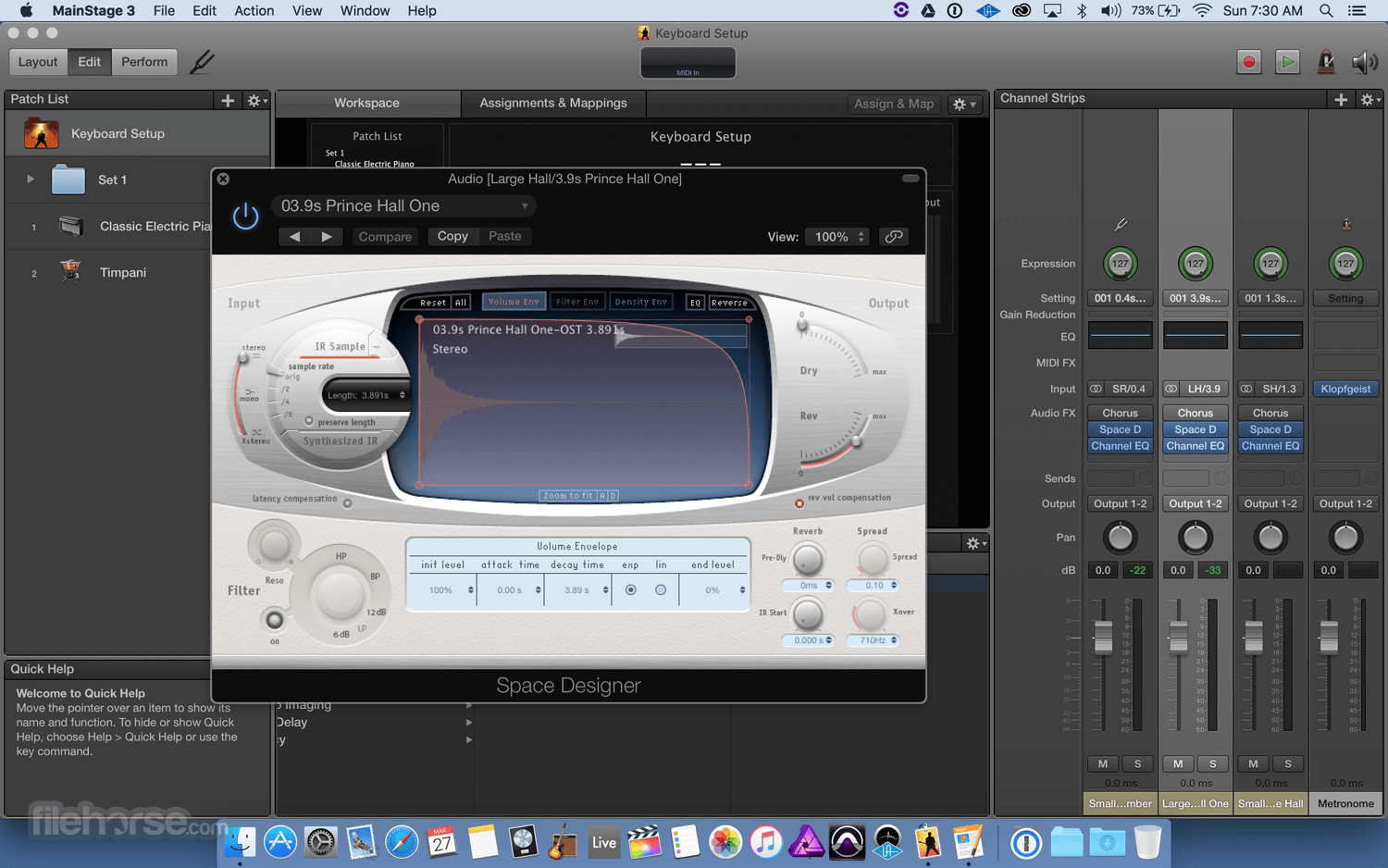Open Safari from the Dock
Image resolution: width=1388 pixels, height=868 pixels.
pos(402,842)
